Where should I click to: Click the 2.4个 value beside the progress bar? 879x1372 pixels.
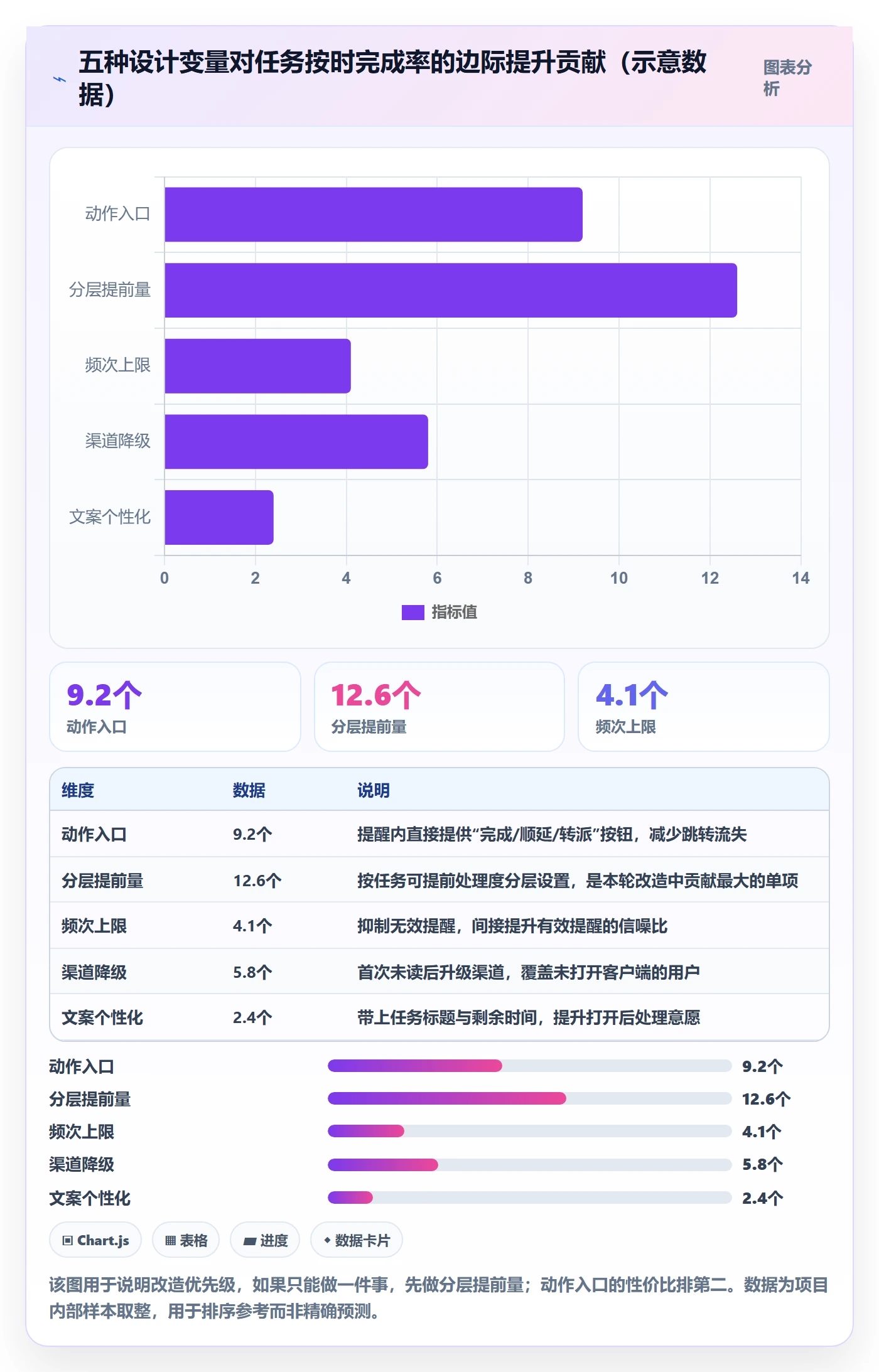point(762,1198)
